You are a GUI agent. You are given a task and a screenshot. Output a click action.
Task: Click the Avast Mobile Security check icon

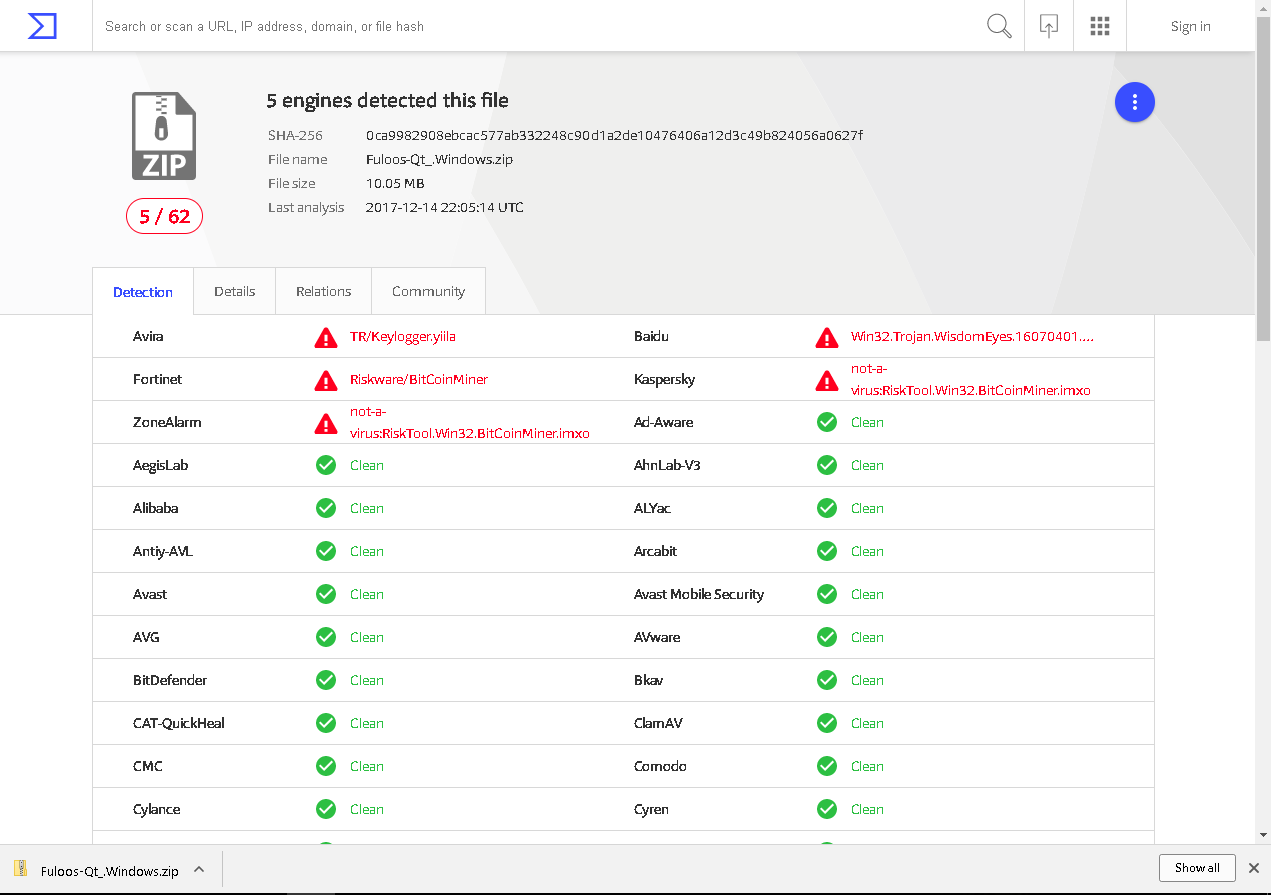coord(827,594)
